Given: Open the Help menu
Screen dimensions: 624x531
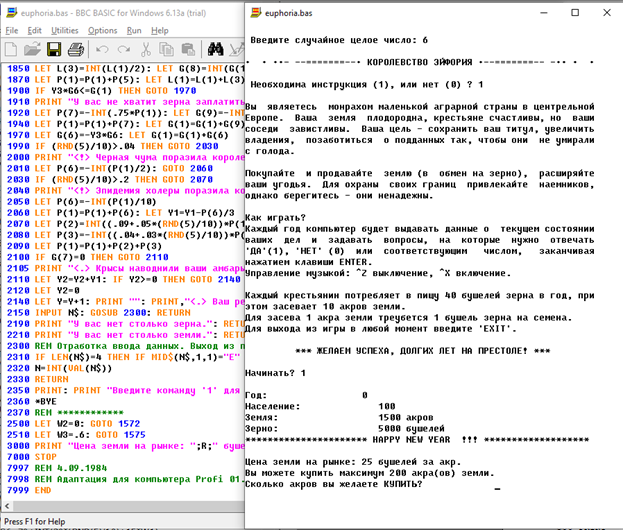Looking at the screenshot, I should [x=160, y=31].
